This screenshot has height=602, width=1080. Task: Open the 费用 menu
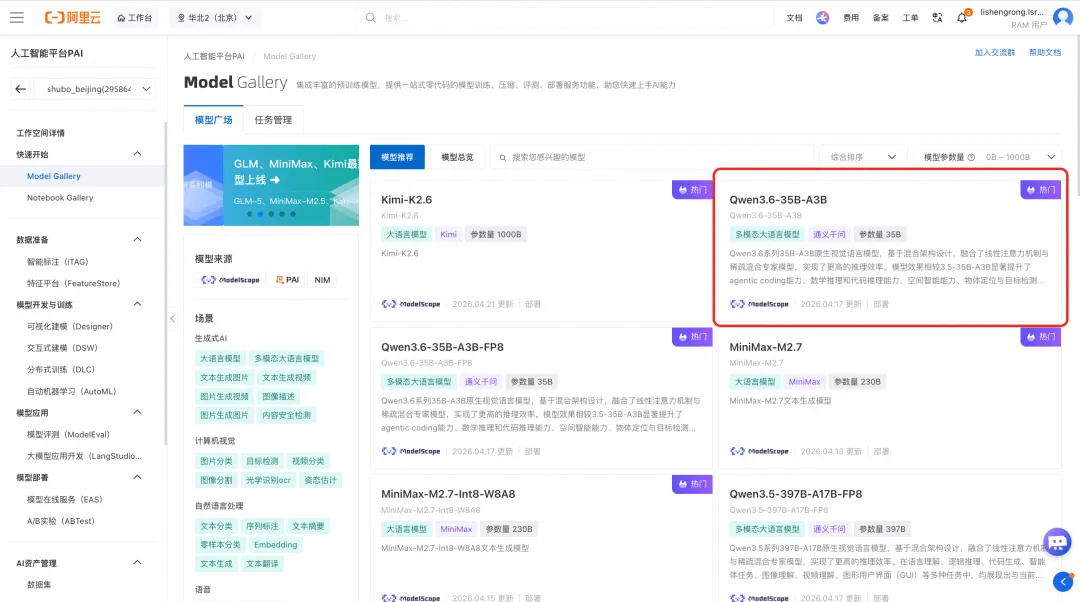[851, 18]
